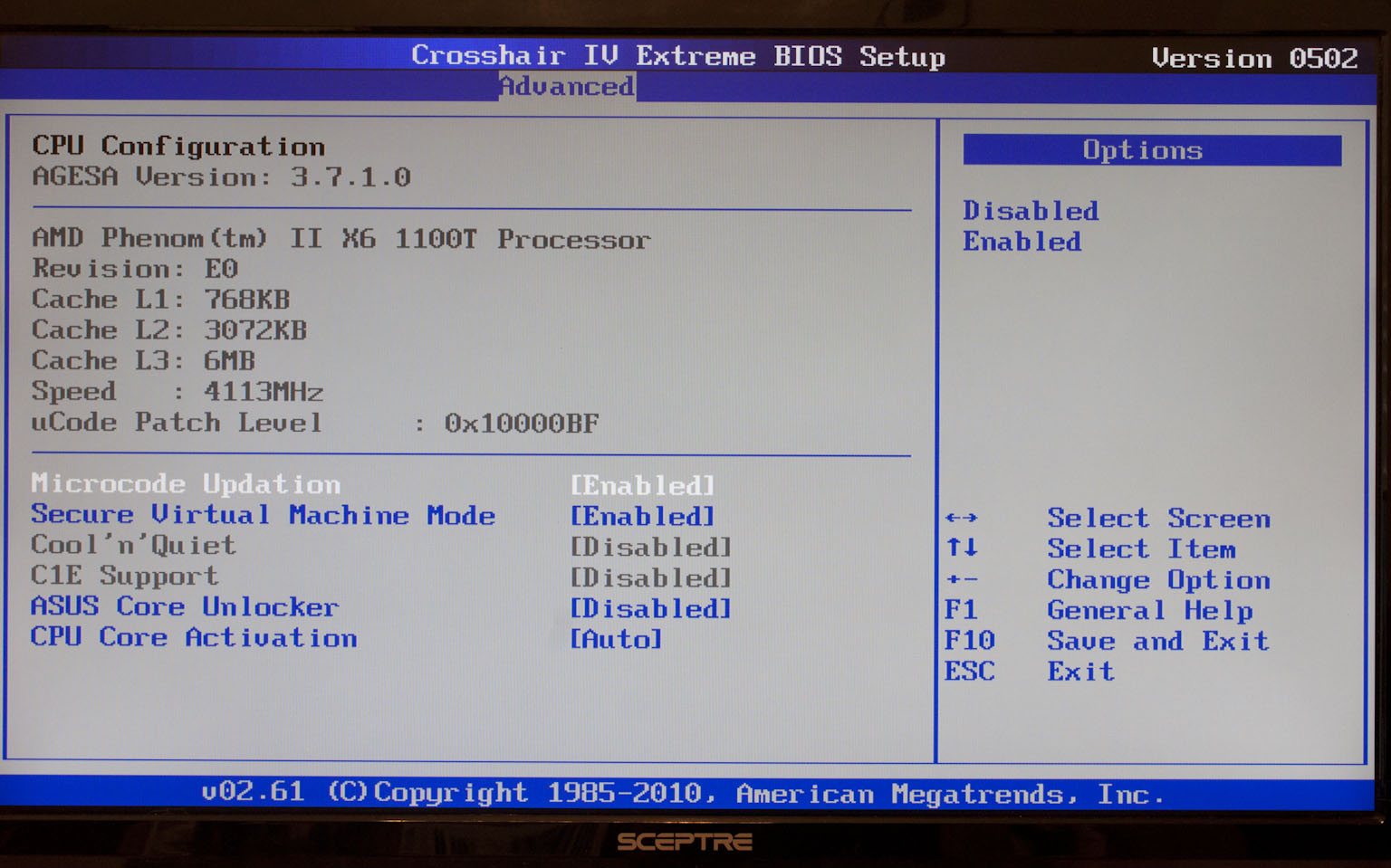Click Exit text next to ESC
Viewport: 1391px width, 868px height.
pyautogui.click(x=1081, y=672)
